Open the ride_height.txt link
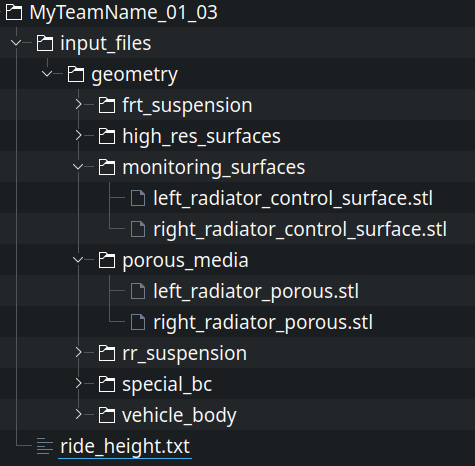The height and width of the screenshot is (466, 475). 125,446
